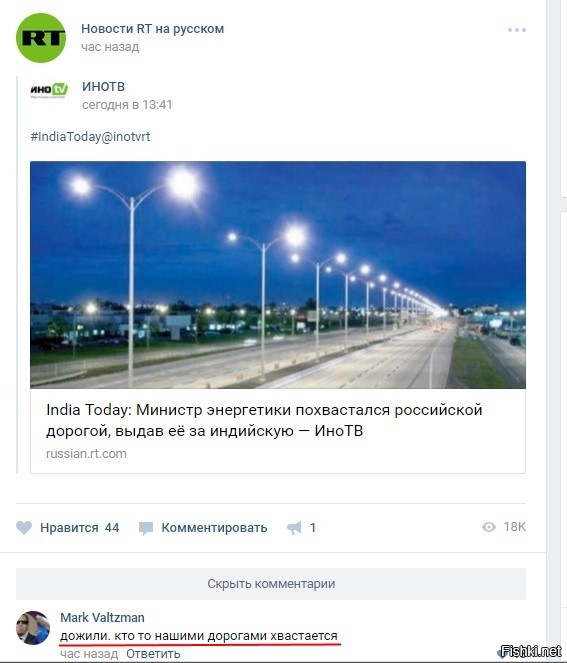Click the comment speech bubble icon
This screenshot has width=567, height=663.
point(146,528)
